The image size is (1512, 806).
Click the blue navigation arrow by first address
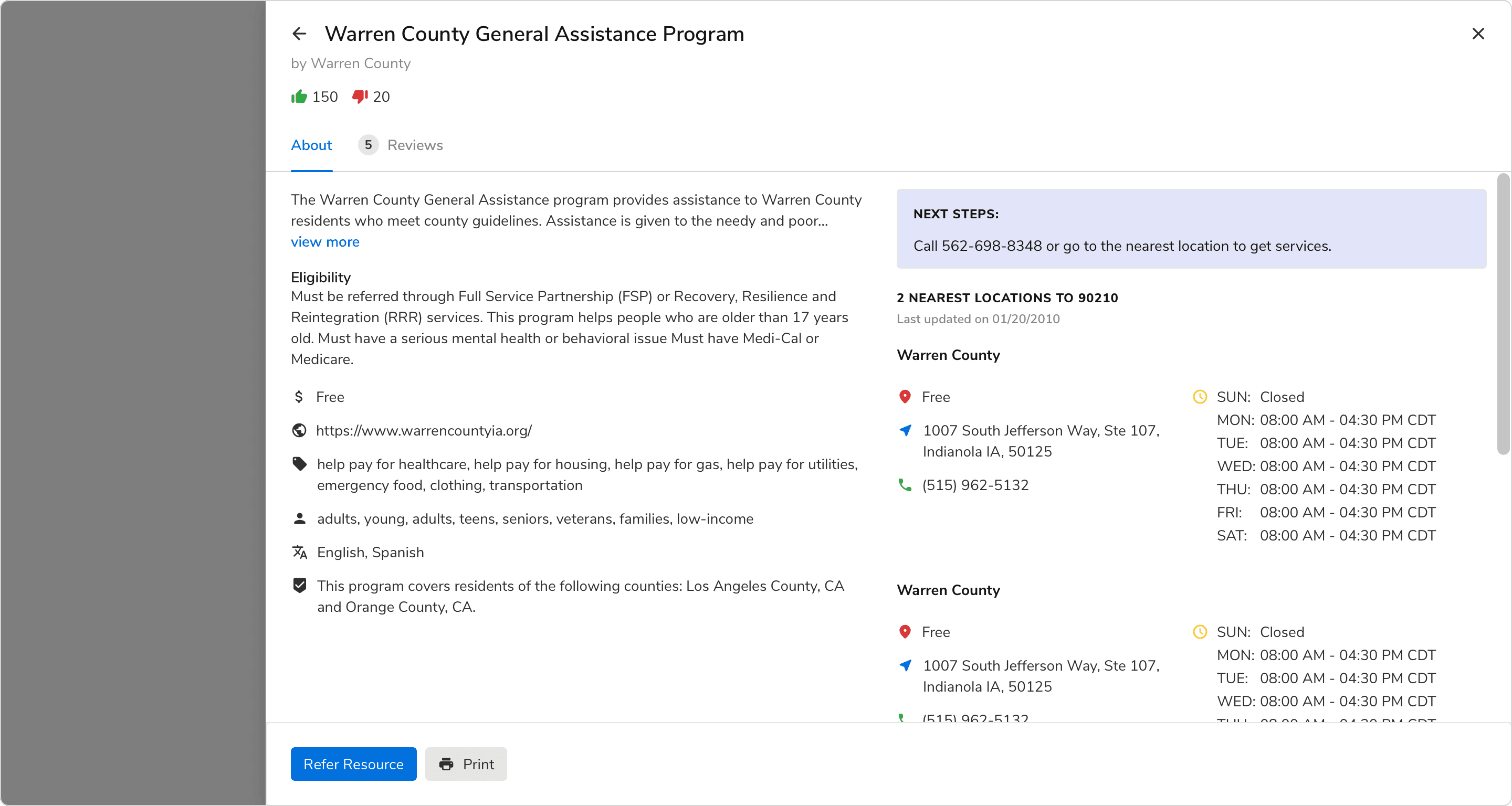click(905, 431)
